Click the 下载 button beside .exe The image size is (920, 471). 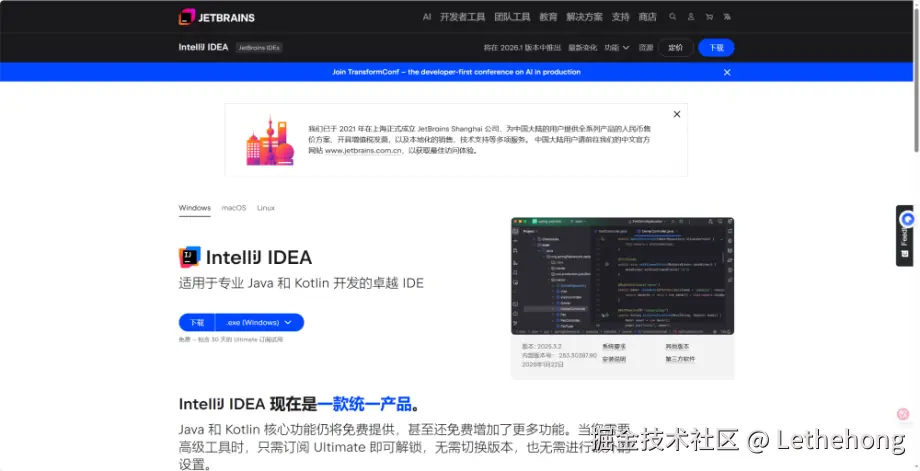point(197,323)
